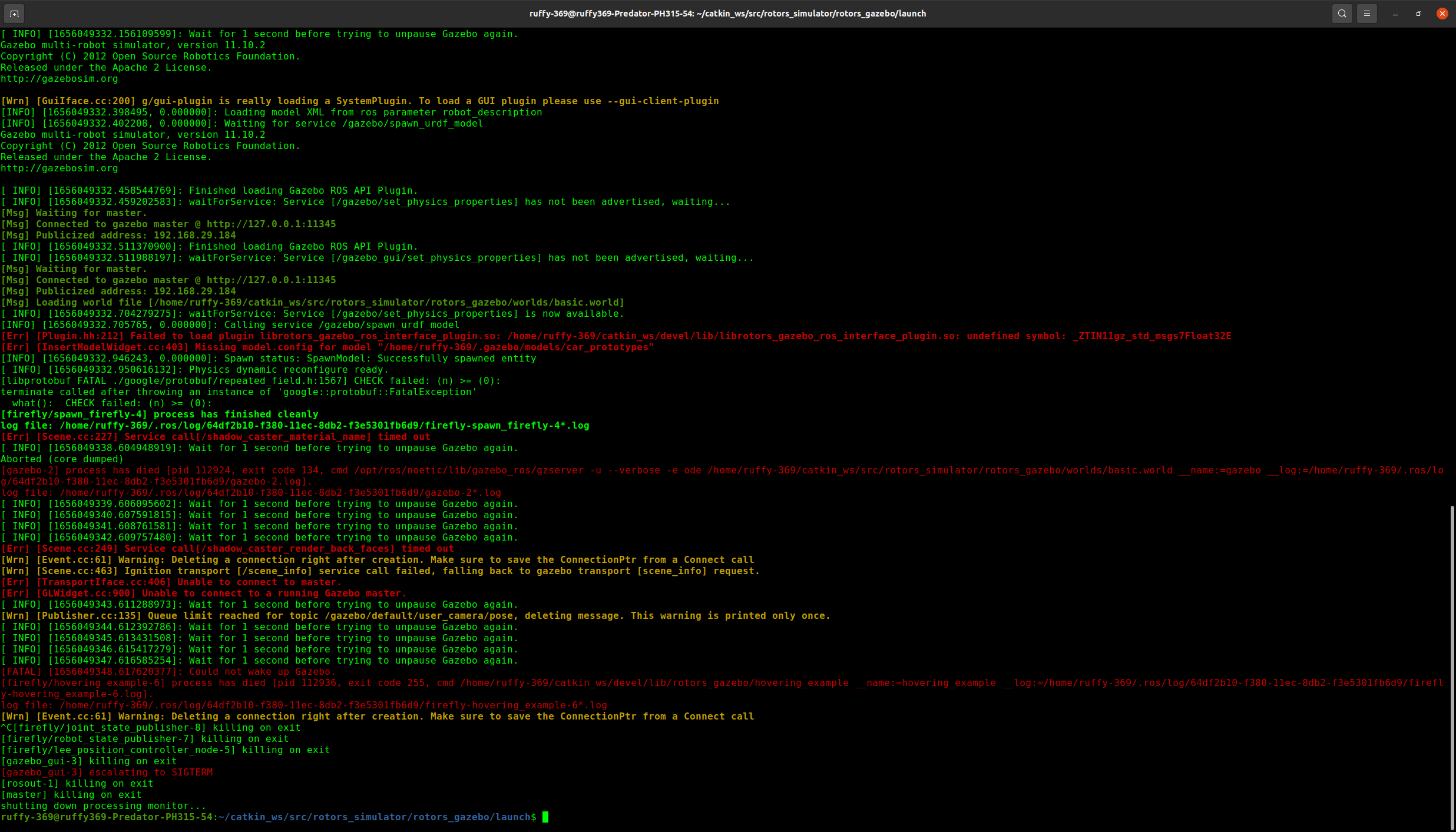Click 'Loading model XML from ros parameter' line
The width and height of the screenshot is (1456, 832).
tap(271, 112)
